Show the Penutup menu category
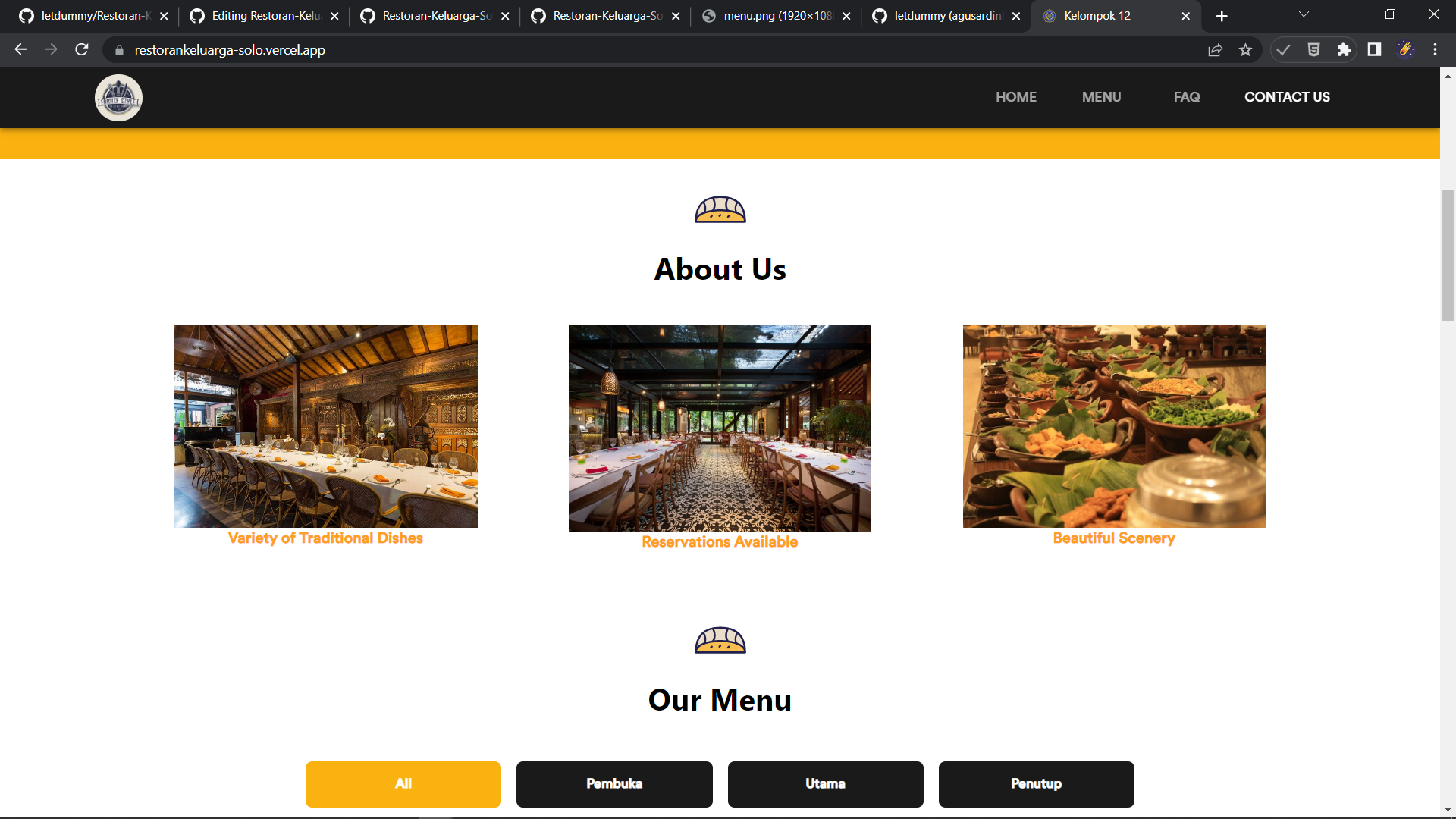The height and width of the screenshot is (819, 1456). (x=1036, y=784)
